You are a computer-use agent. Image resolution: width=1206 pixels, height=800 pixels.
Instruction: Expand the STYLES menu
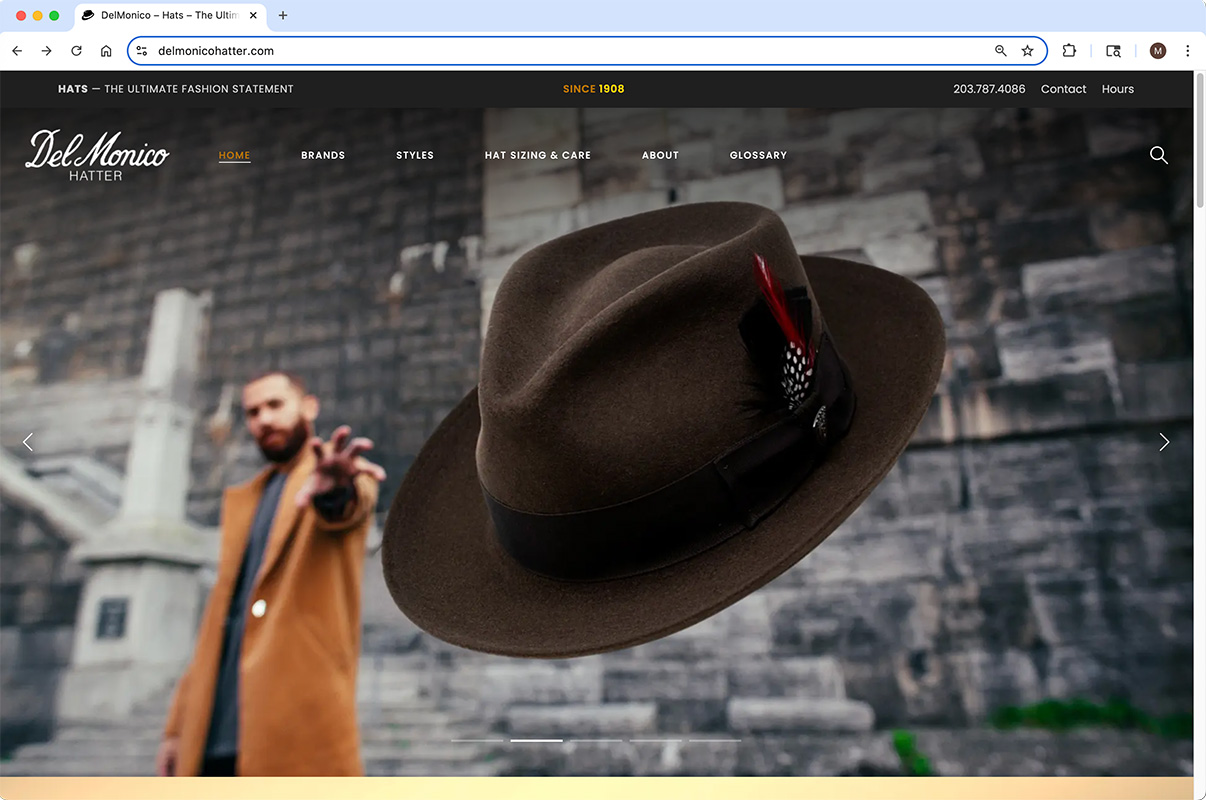415,155
